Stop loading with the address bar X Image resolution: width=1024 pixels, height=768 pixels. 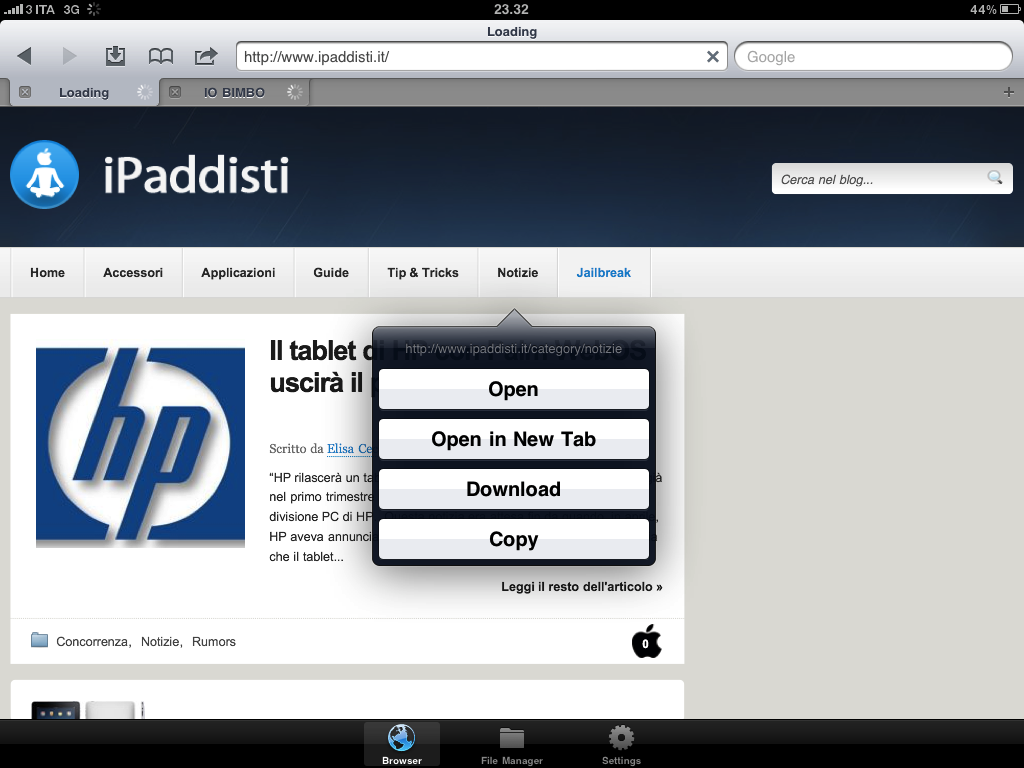(x=712, y=57)
